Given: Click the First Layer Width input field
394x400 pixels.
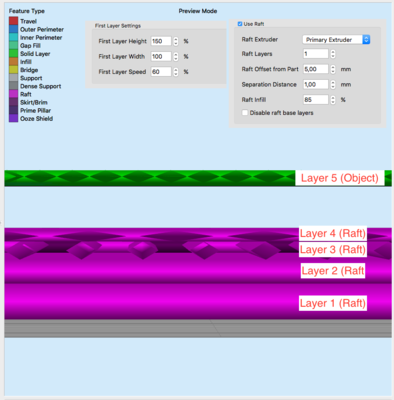Looking at the screenshot, I should click(161, 57).
